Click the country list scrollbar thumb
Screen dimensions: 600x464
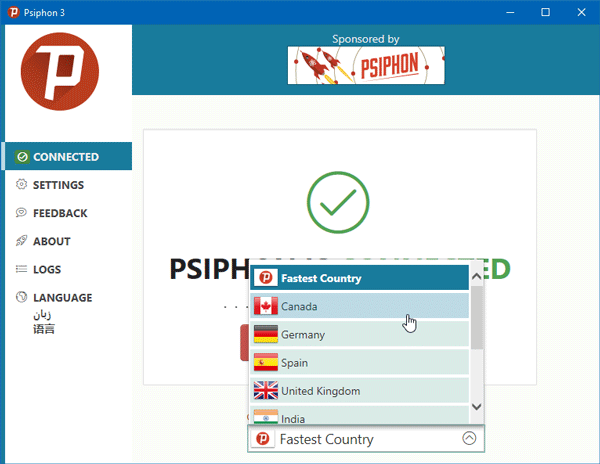(x=476, y=317)
